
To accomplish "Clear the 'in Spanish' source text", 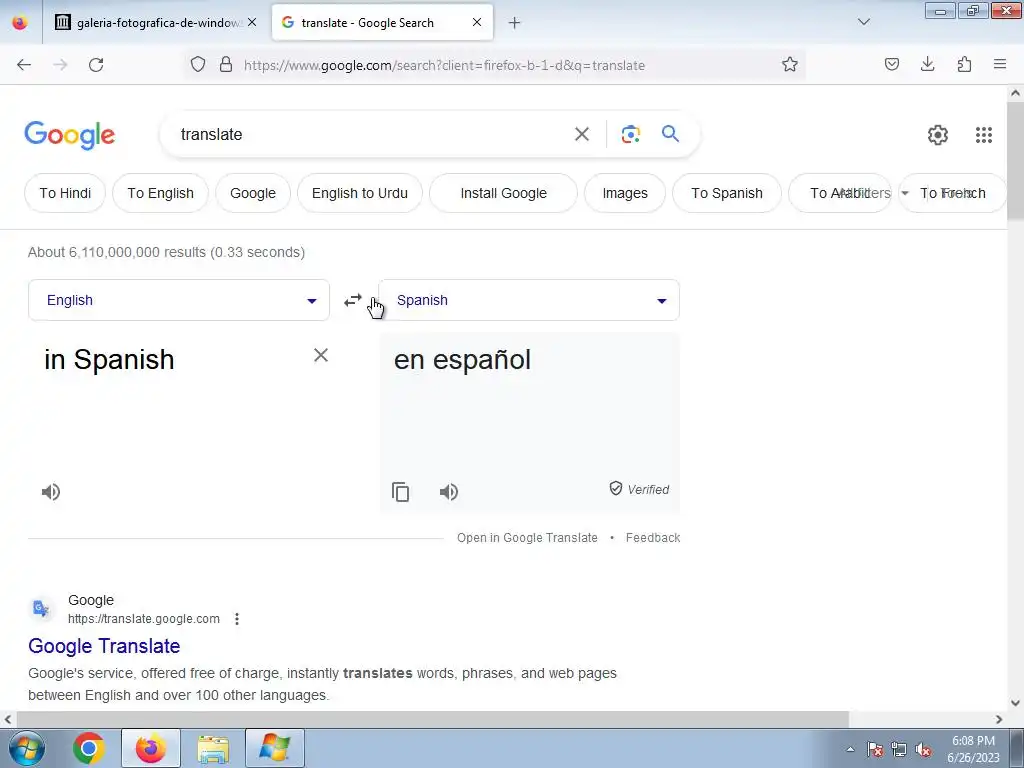I will coord(321,355).
